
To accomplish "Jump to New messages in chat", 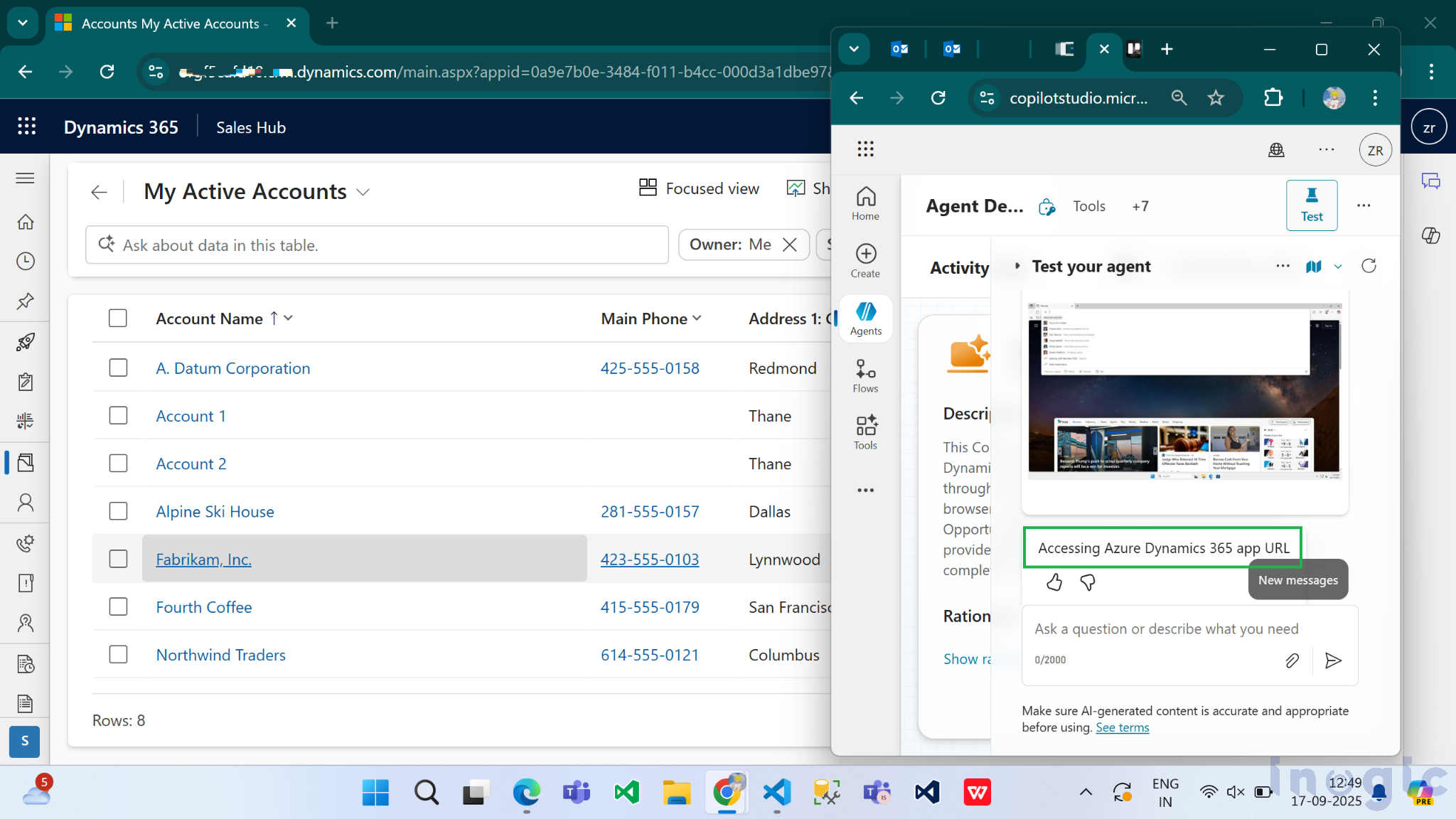I will tap(1297, 580).
